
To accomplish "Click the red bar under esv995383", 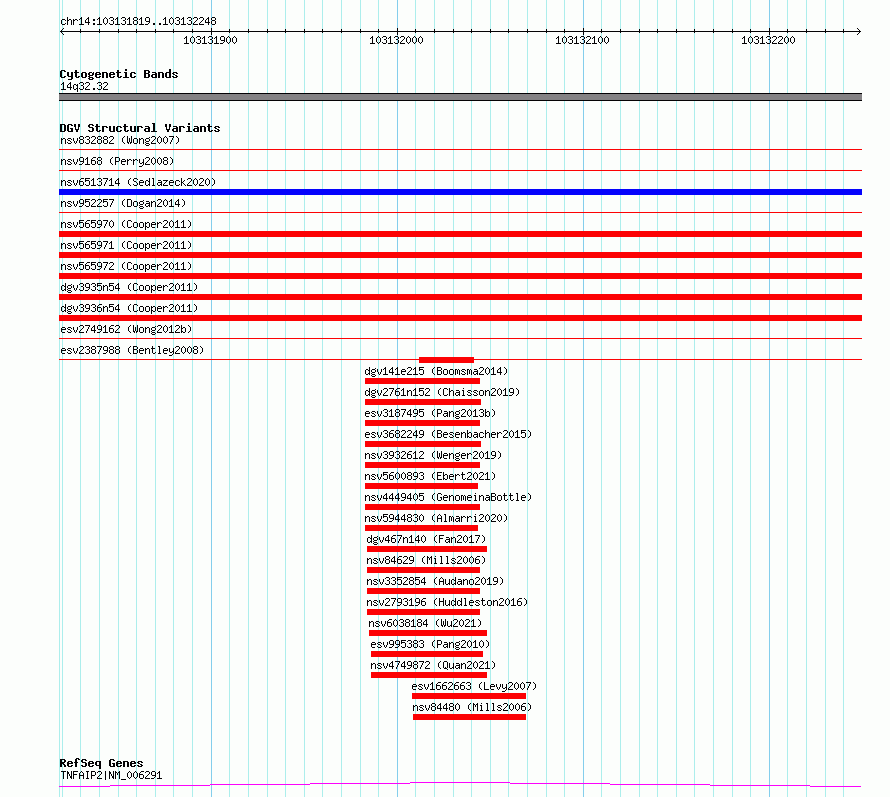I will tap(427, 654).
